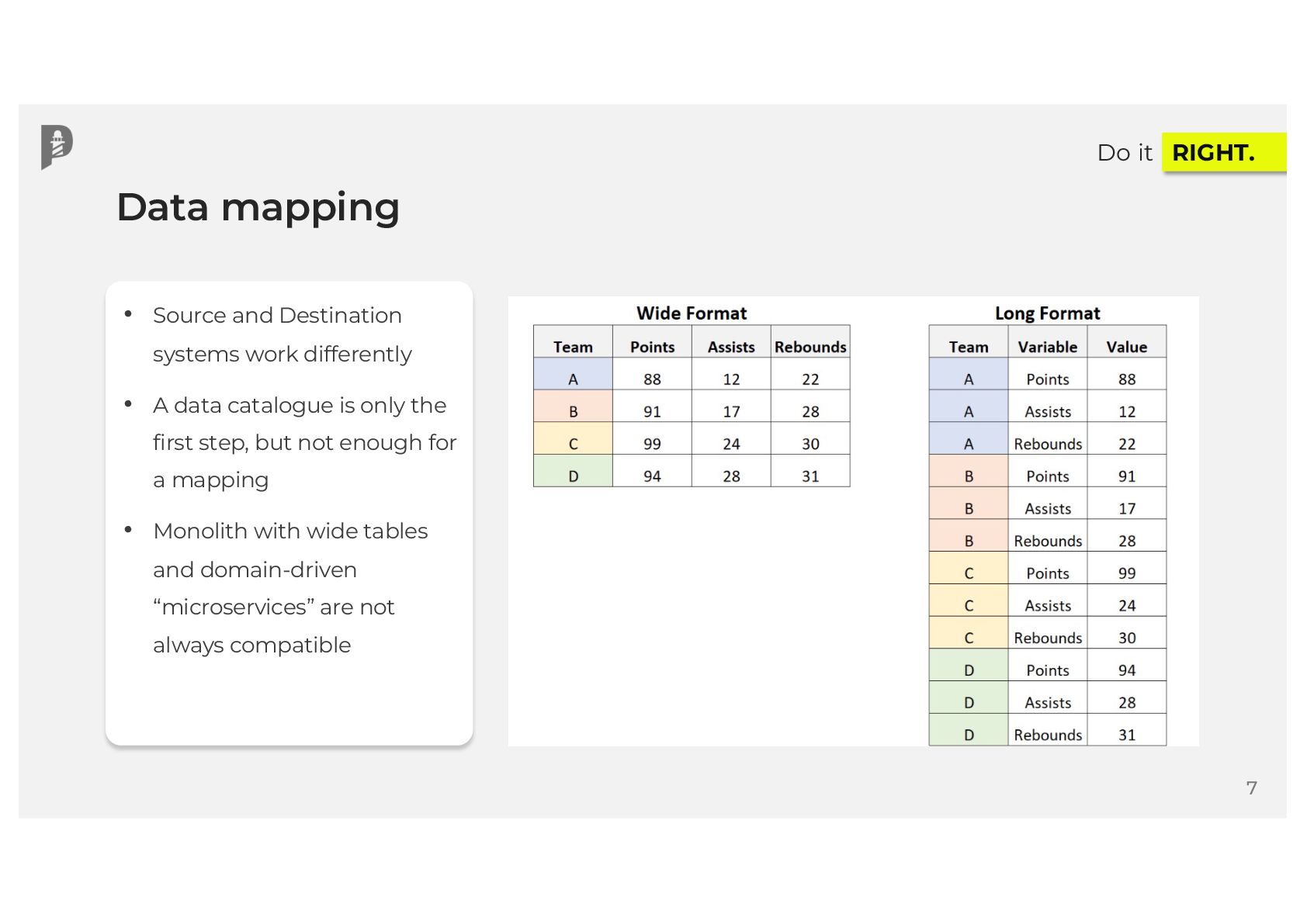Select the Source and Destination bullet text

click(x=282, y=334)
